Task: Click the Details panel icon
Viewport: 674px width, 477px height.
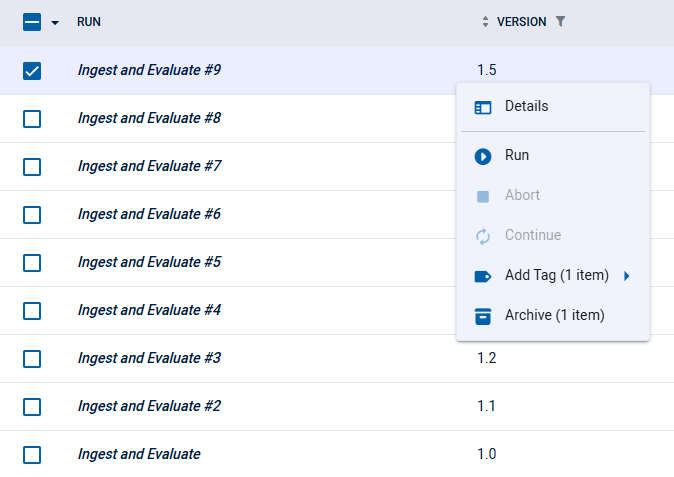Action: coord(483,107)
